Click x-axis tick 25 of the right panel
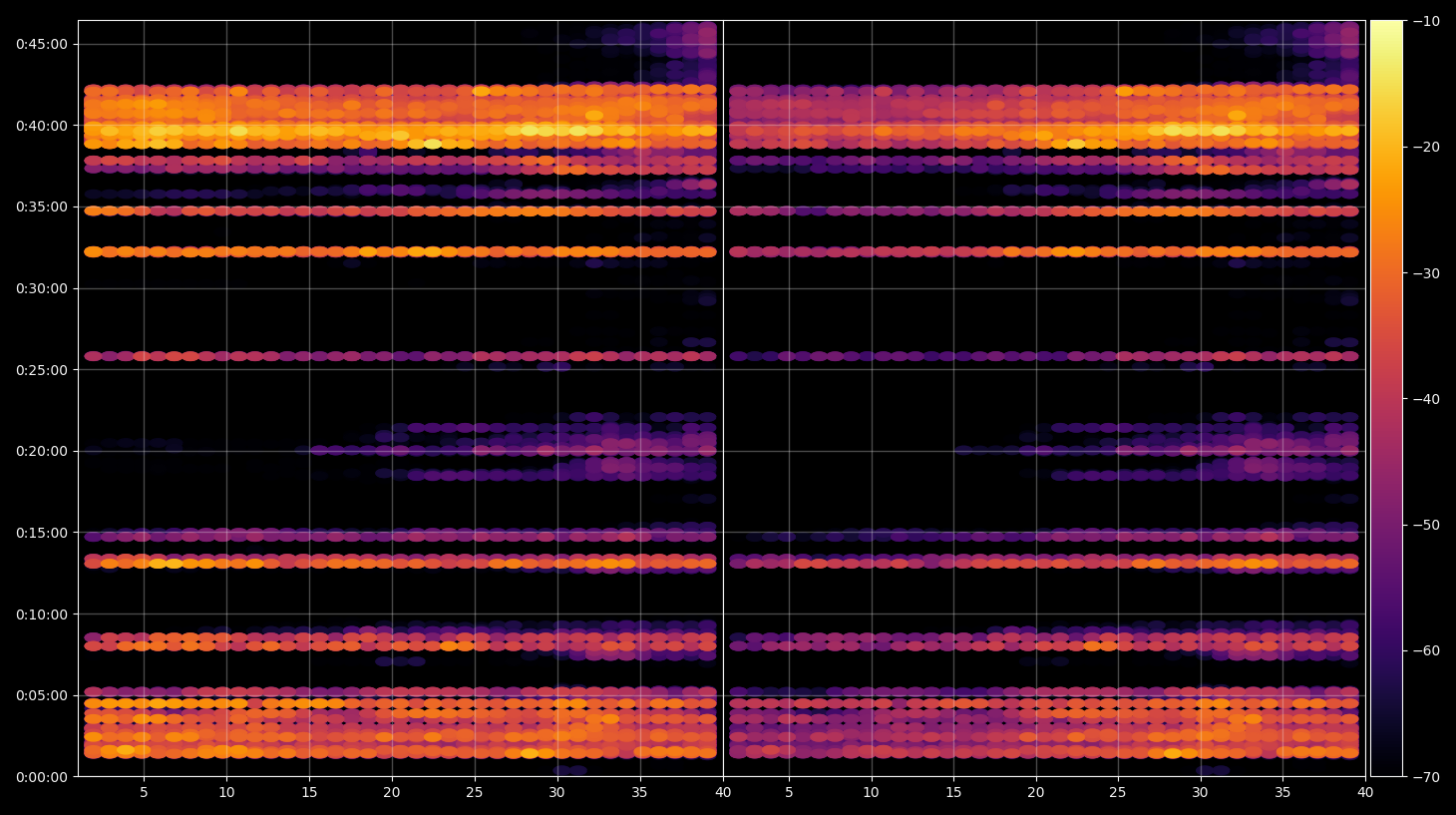 (1118, 793)
